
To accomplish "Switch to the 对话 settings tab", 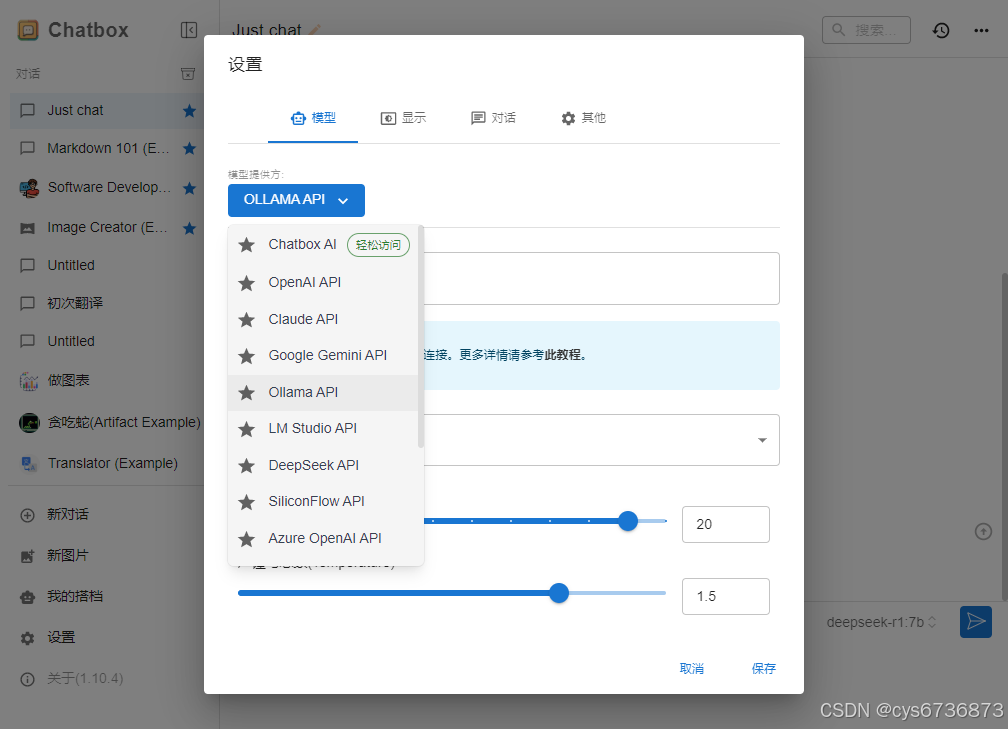I will point(493,118).
